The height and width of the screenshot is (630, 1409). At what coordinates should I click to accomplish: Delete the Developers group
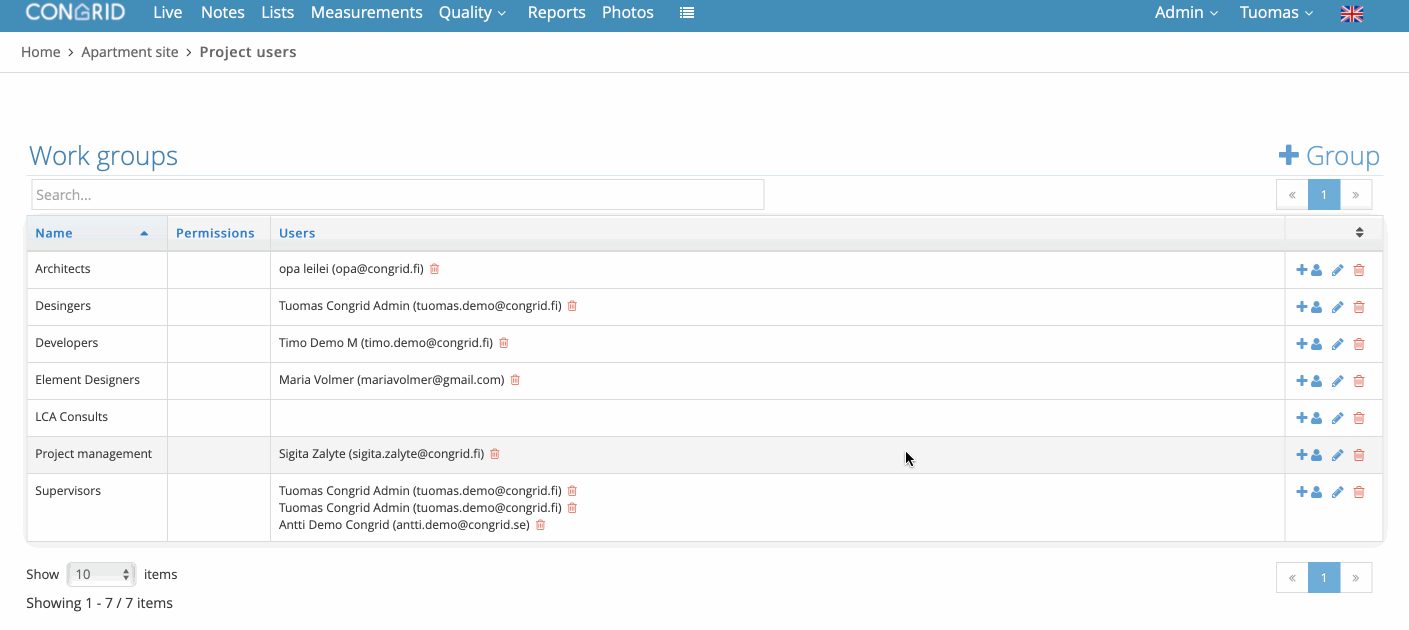coord(1359,344)
